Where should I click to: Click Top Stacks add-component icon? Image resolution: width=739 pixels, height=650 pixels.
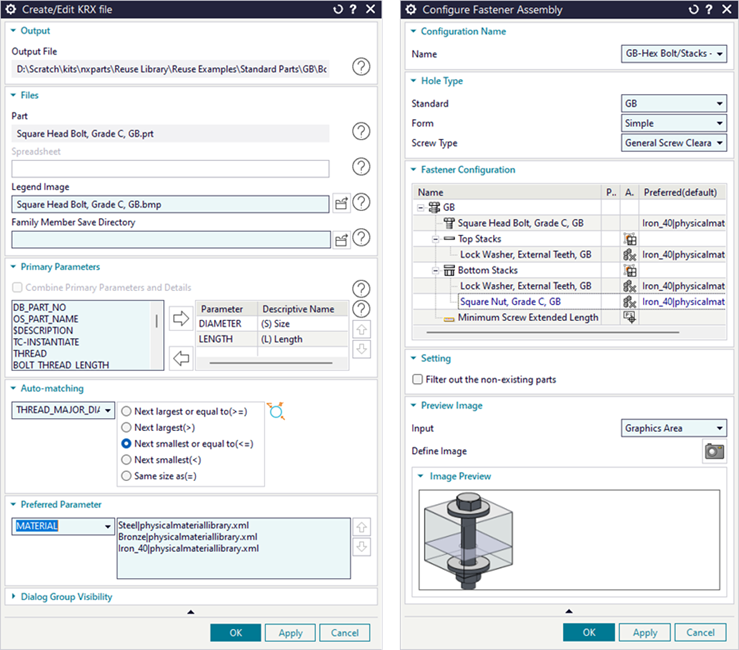click(630, 239)
